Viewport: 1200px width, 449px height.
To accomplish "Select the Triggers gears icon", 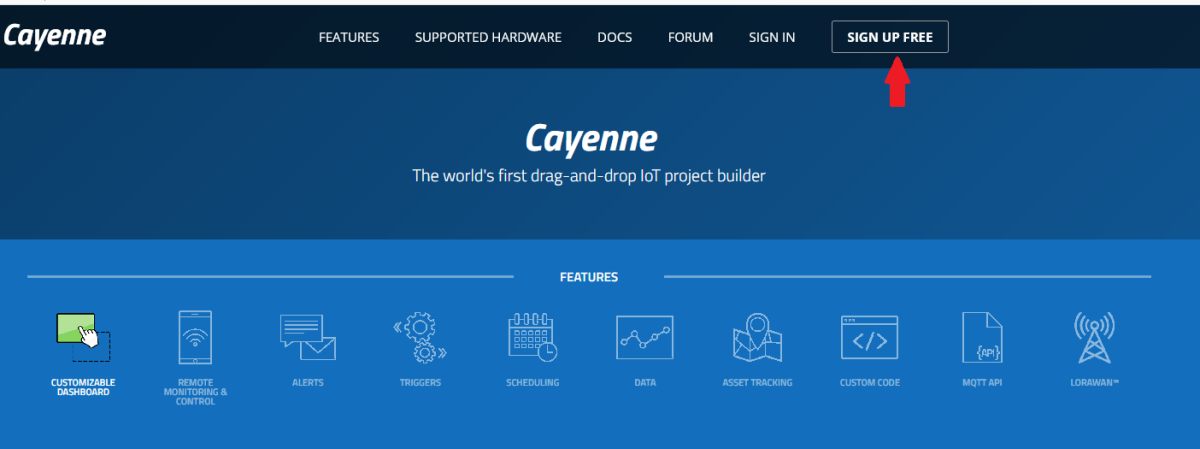I will click(420, 338).
